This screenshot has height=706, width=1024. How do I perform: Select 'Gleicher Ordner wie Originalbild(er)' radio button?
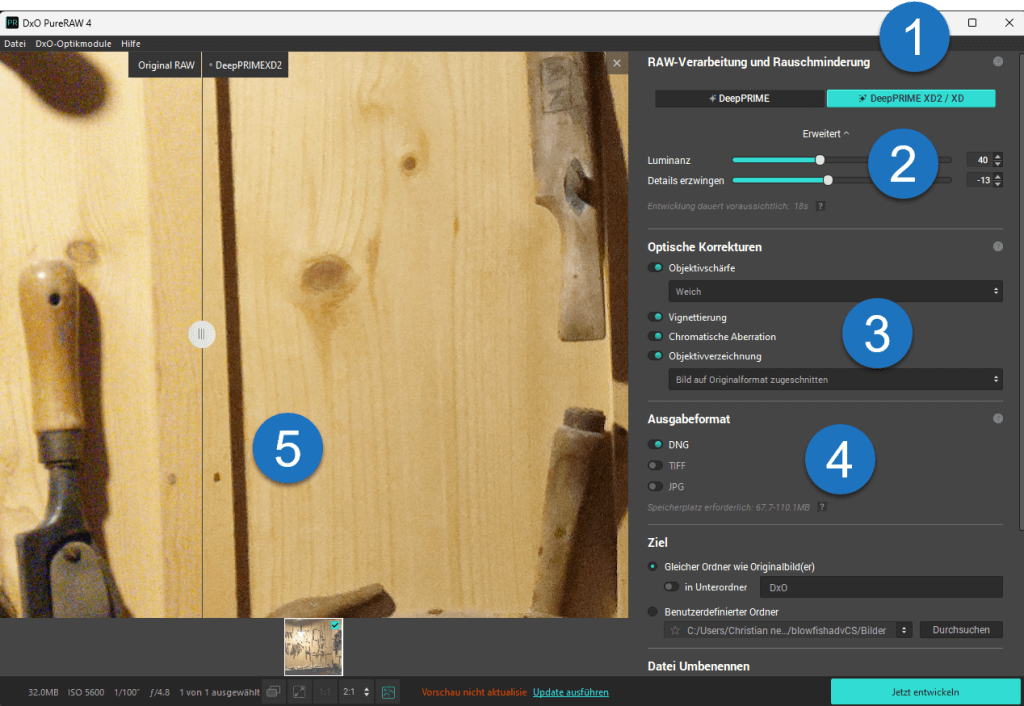click(x=652, y=567)
